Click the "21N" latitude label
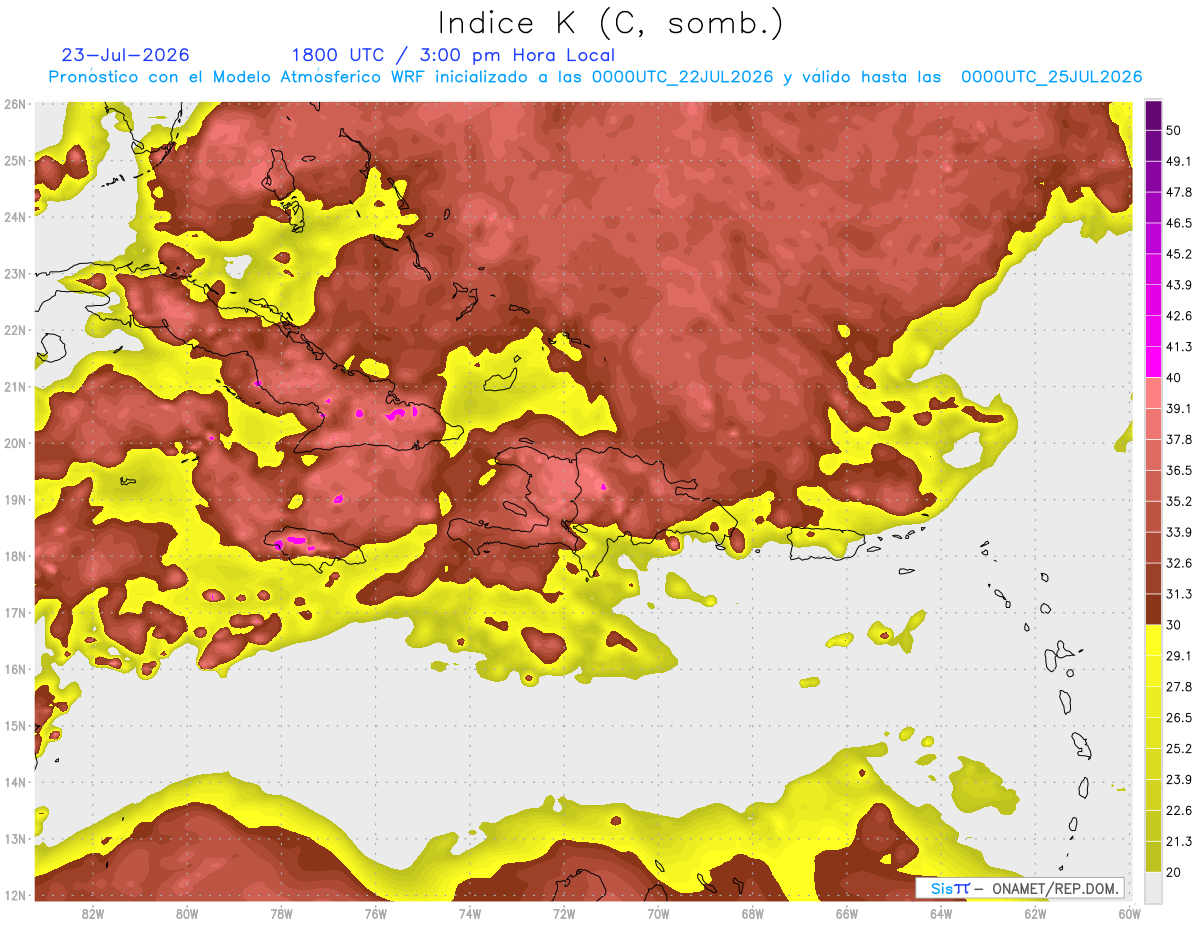 (x=15, y=387)
